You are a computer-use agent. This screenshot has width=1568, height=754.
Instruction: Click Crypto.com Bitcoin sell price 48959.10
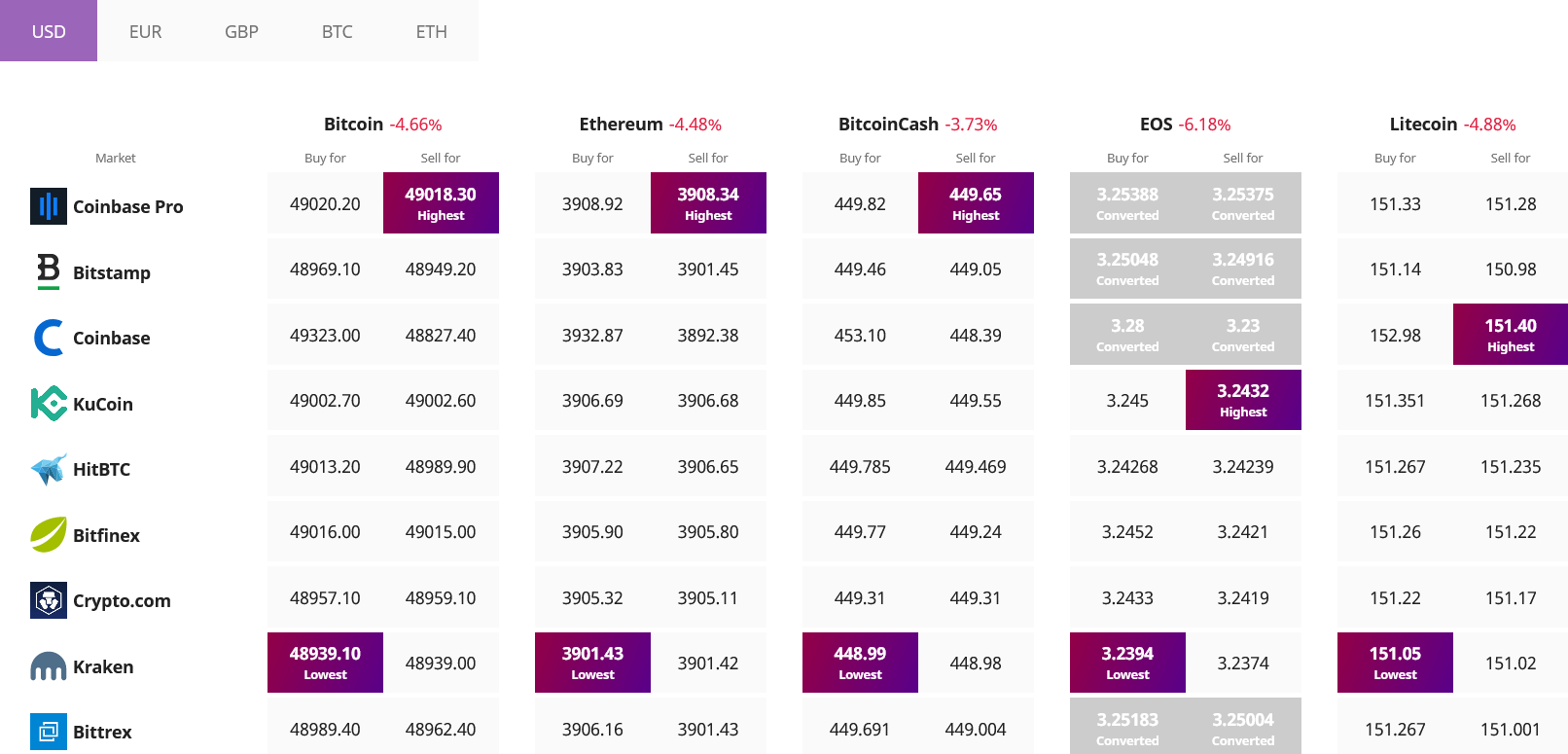441,597
